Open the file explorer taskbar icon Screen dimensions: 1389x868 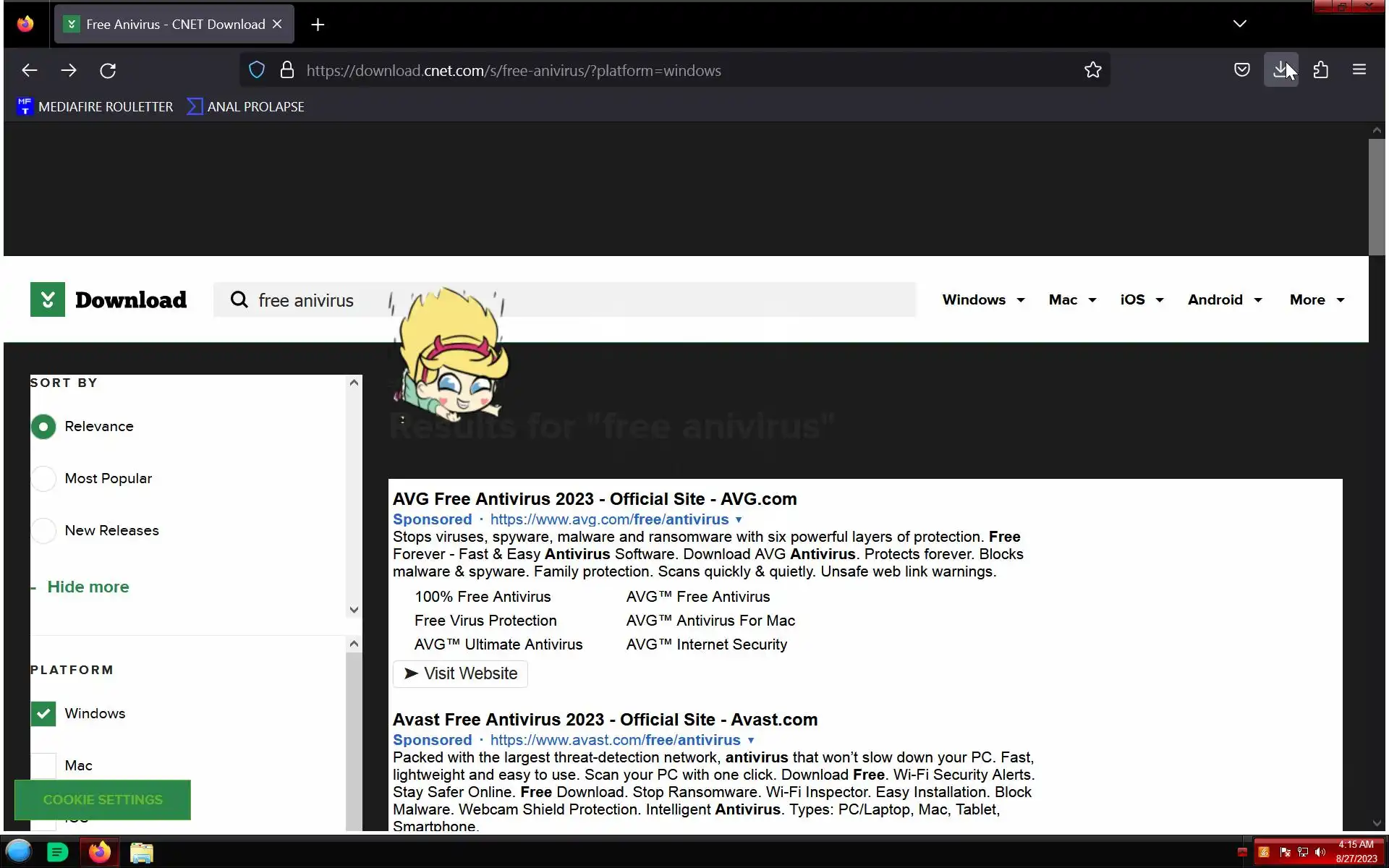(x=142, y=852)
